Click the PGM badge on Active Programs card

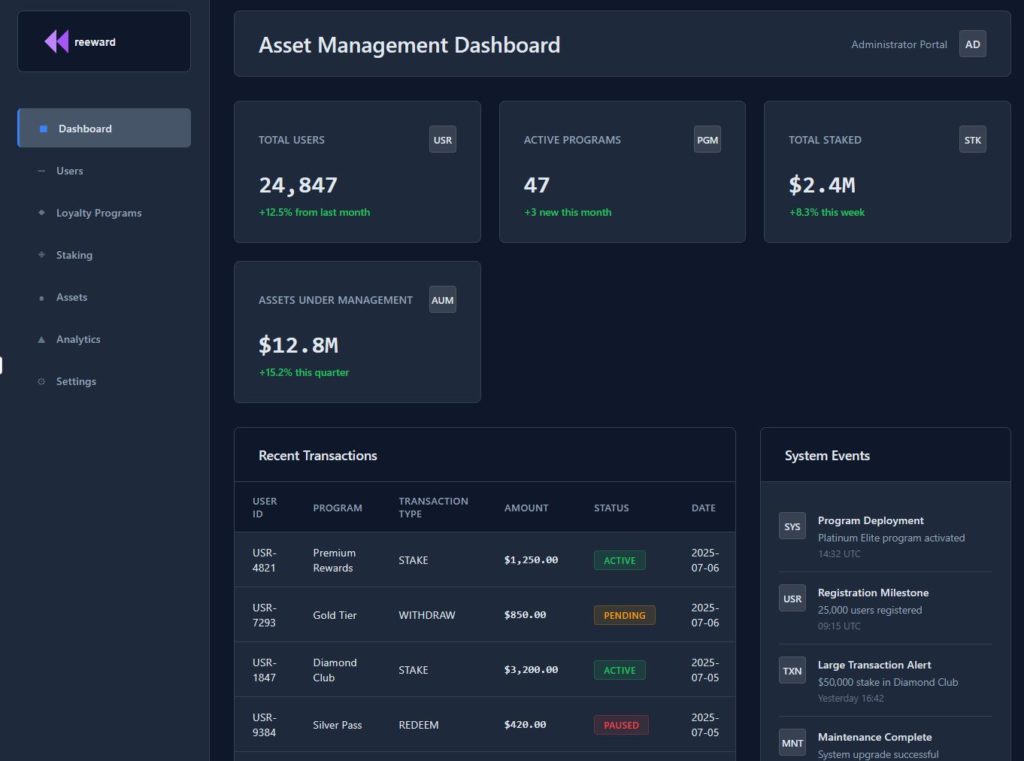tap(707, 140)
